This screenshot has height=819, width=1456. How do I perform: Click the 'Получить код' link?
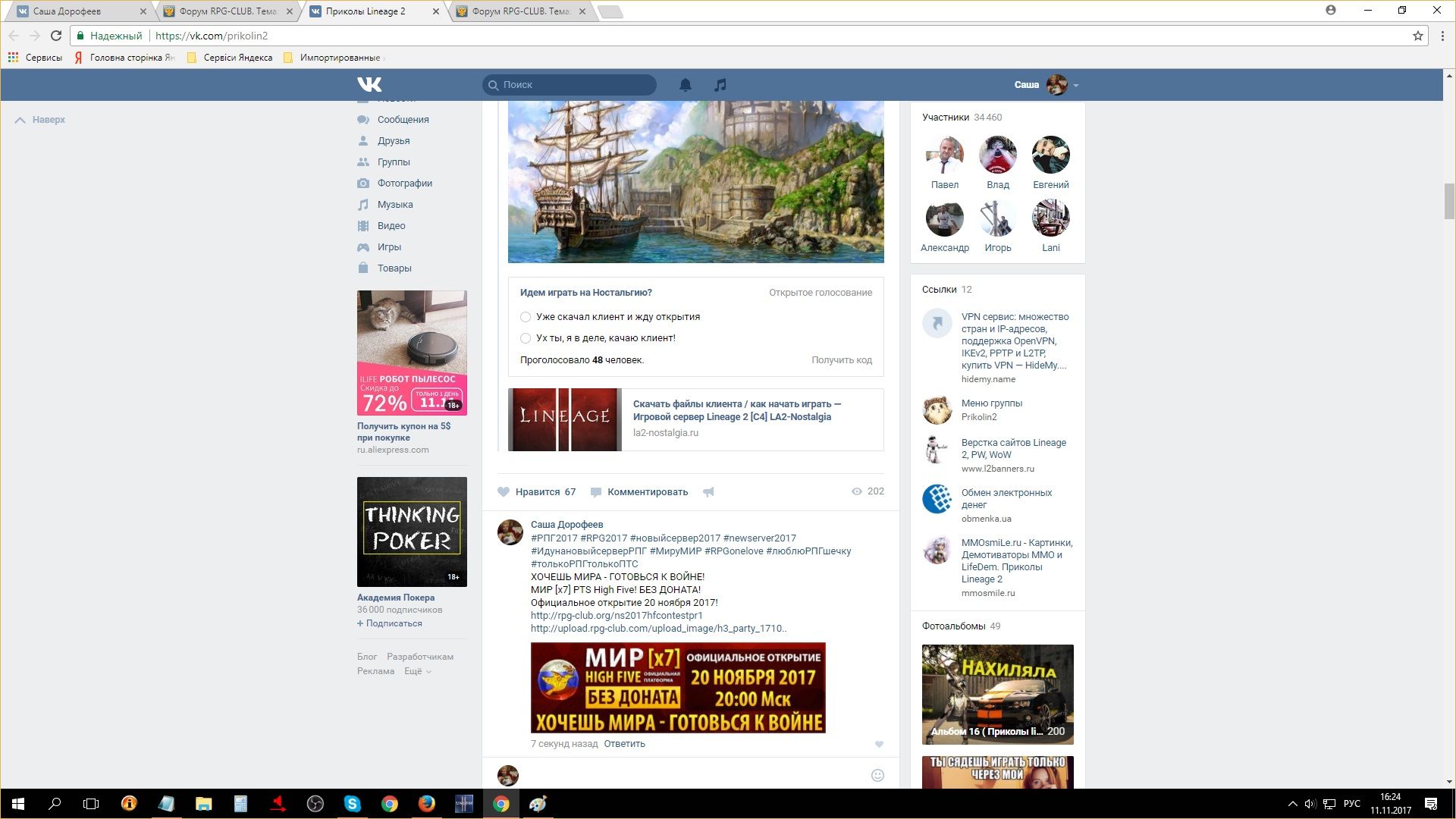coord(841,360)
